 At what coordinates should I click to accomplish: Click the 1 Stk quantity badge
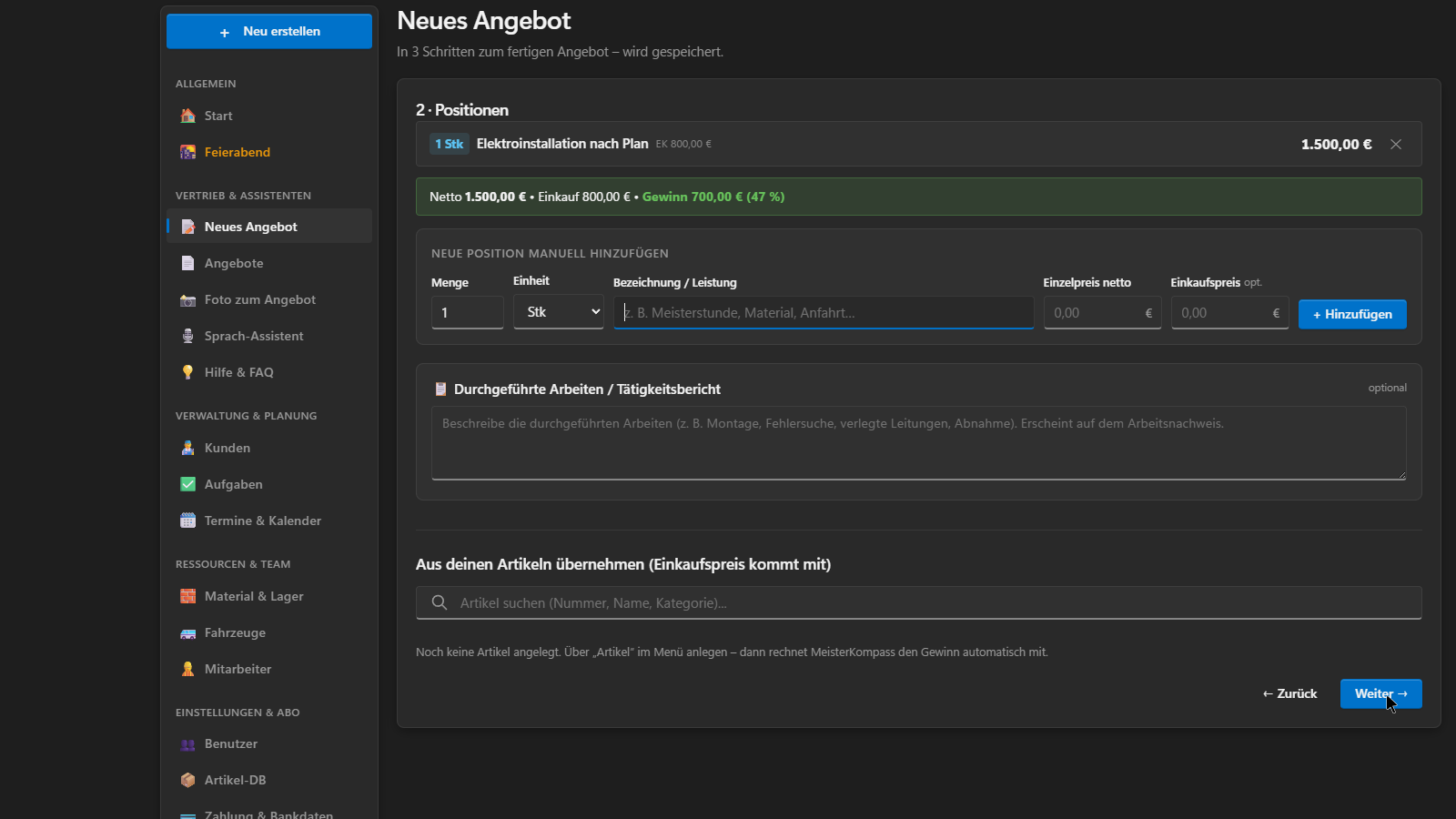point(450,144)
